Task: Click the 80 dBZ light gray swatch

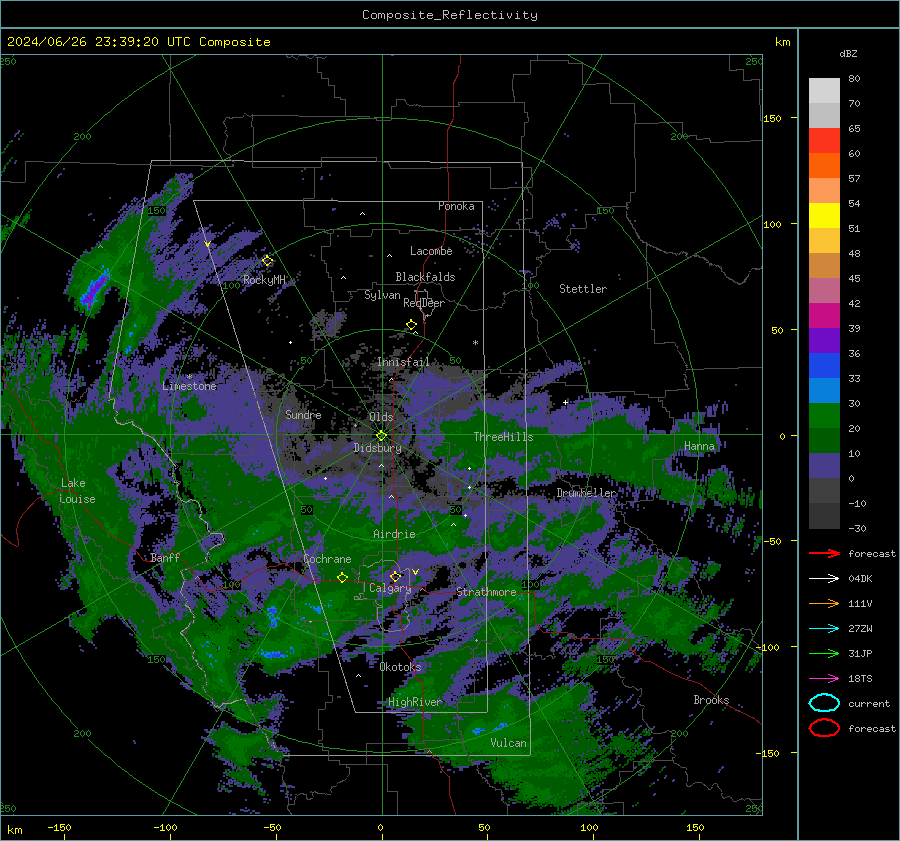Action: click(824, 91)
